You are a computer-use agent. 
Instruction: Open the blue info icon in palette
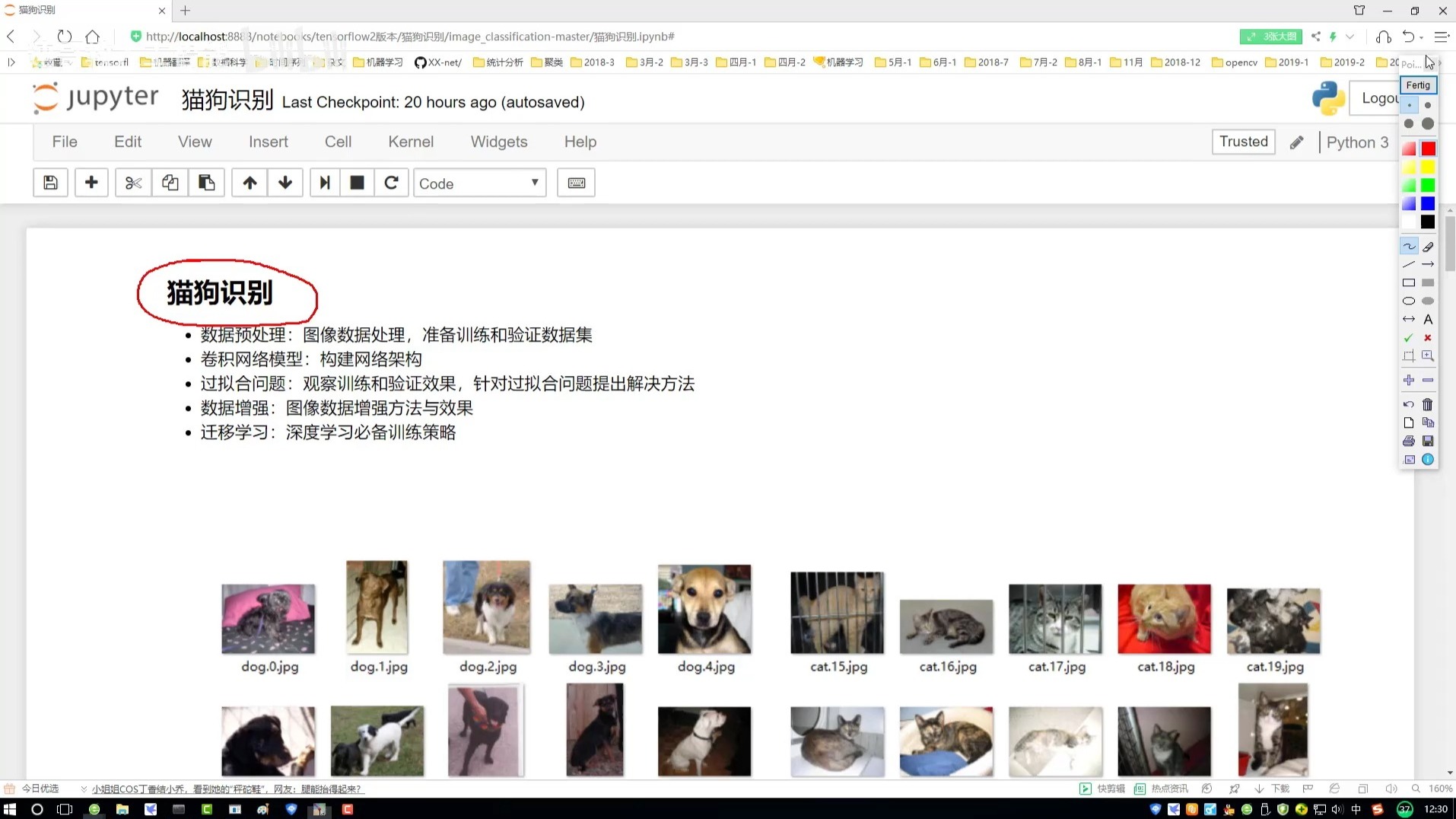(x=1428, y=459)
